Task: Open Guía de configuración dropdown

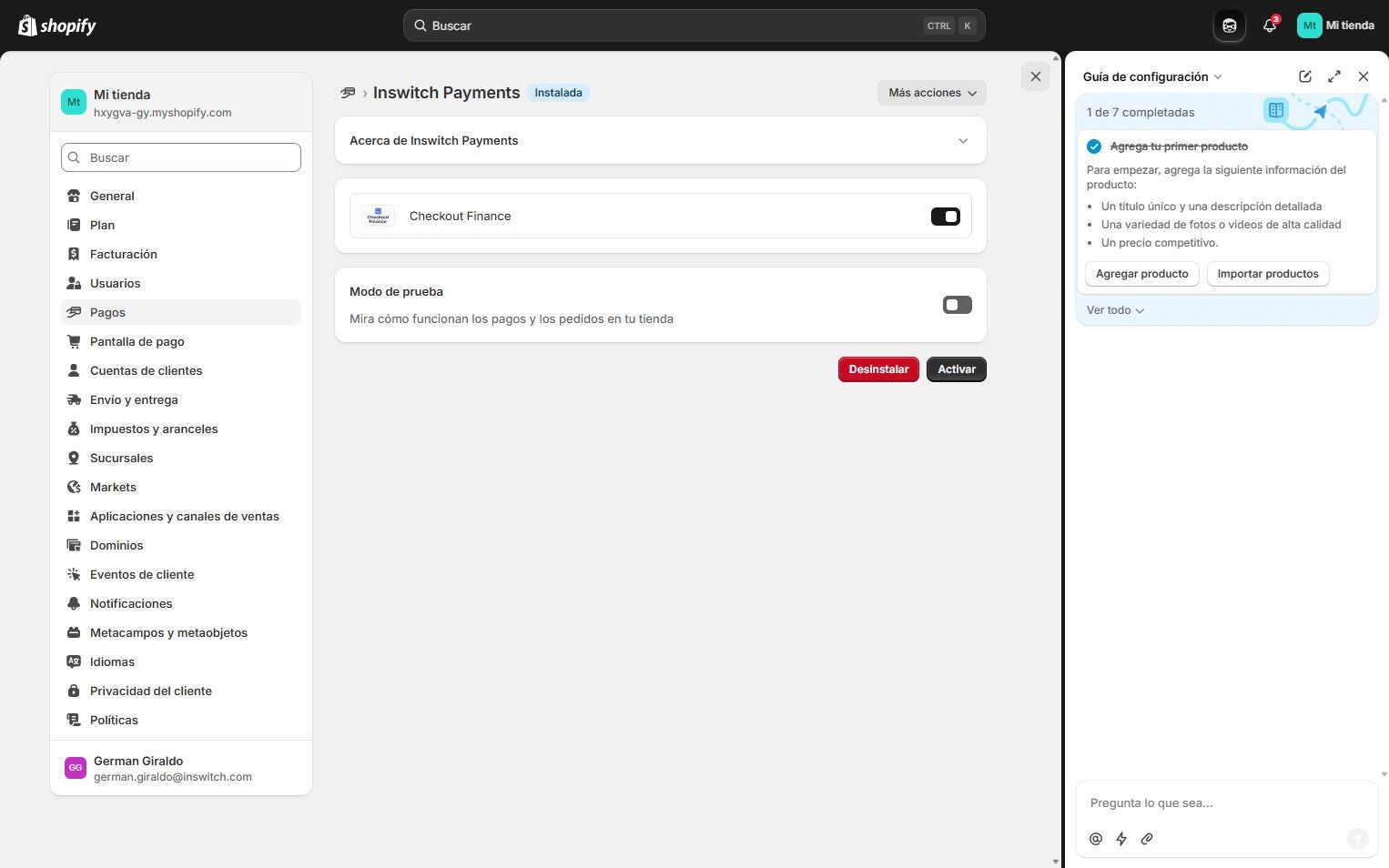Action: (1152, 76)
